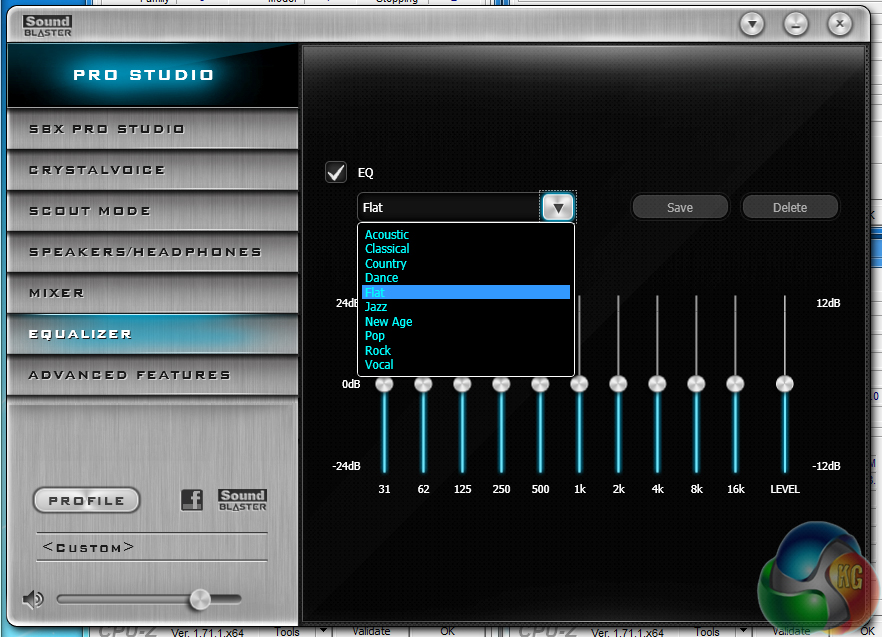
Task: Click the Sound Blaster logo in title bar
Action: coord(48,26)
